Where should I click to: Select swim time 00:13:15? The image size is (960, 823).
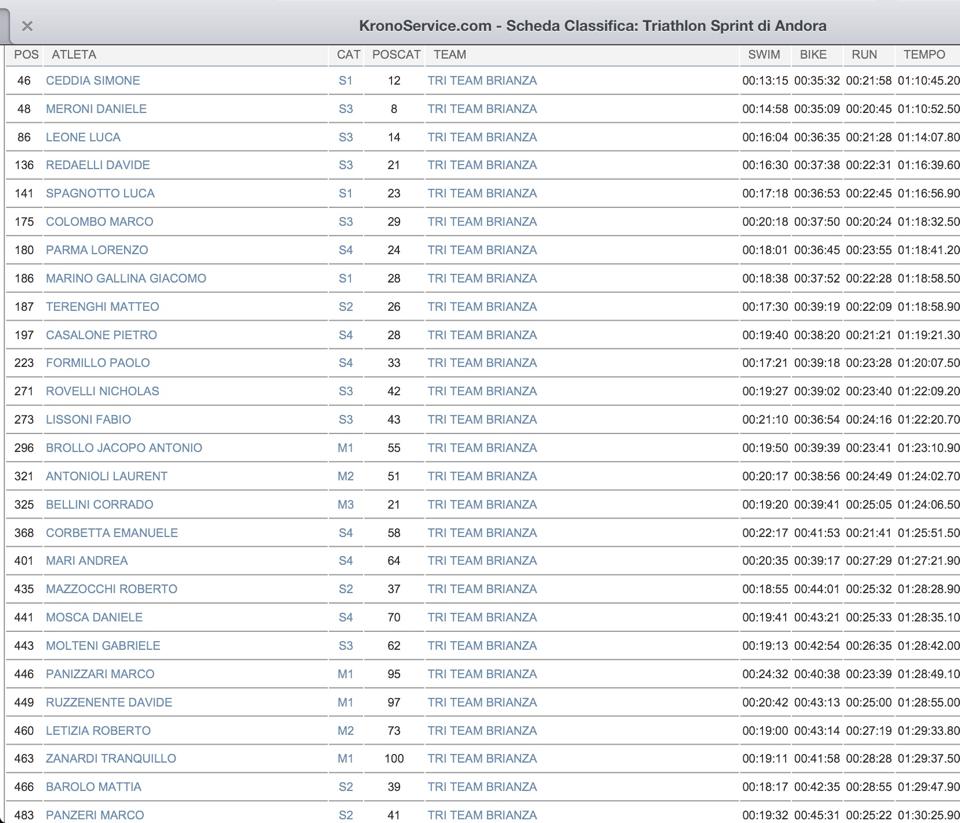(765, 81)
